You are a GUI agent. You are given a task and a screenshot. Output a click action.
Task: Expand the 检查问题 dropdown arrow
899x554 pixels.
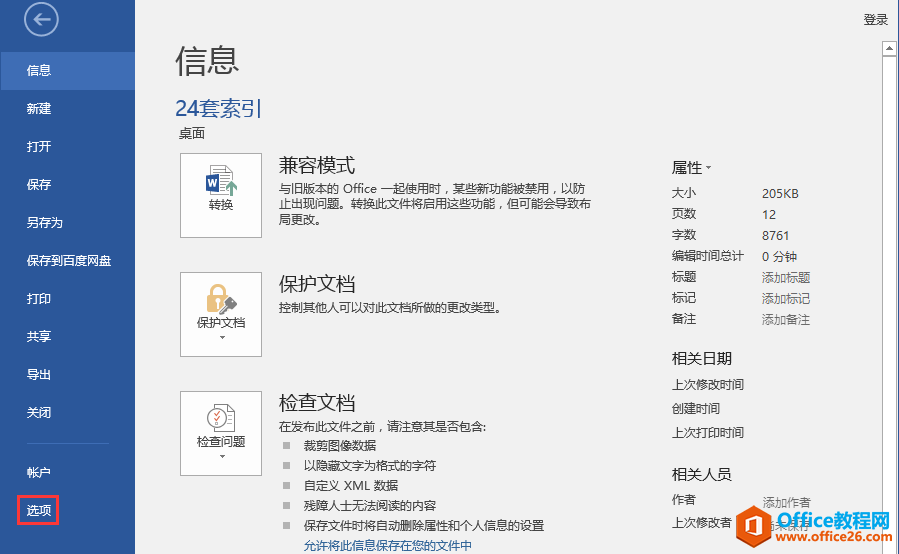[222, 457]
